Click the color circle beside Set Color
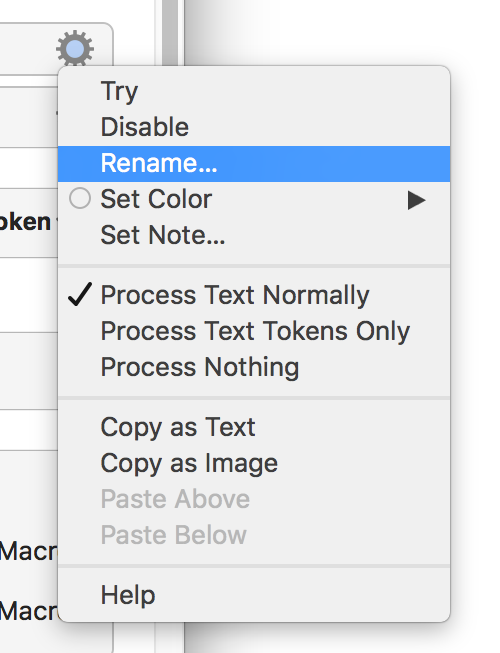This screenshot has width=500, height=653. [80, 198]
